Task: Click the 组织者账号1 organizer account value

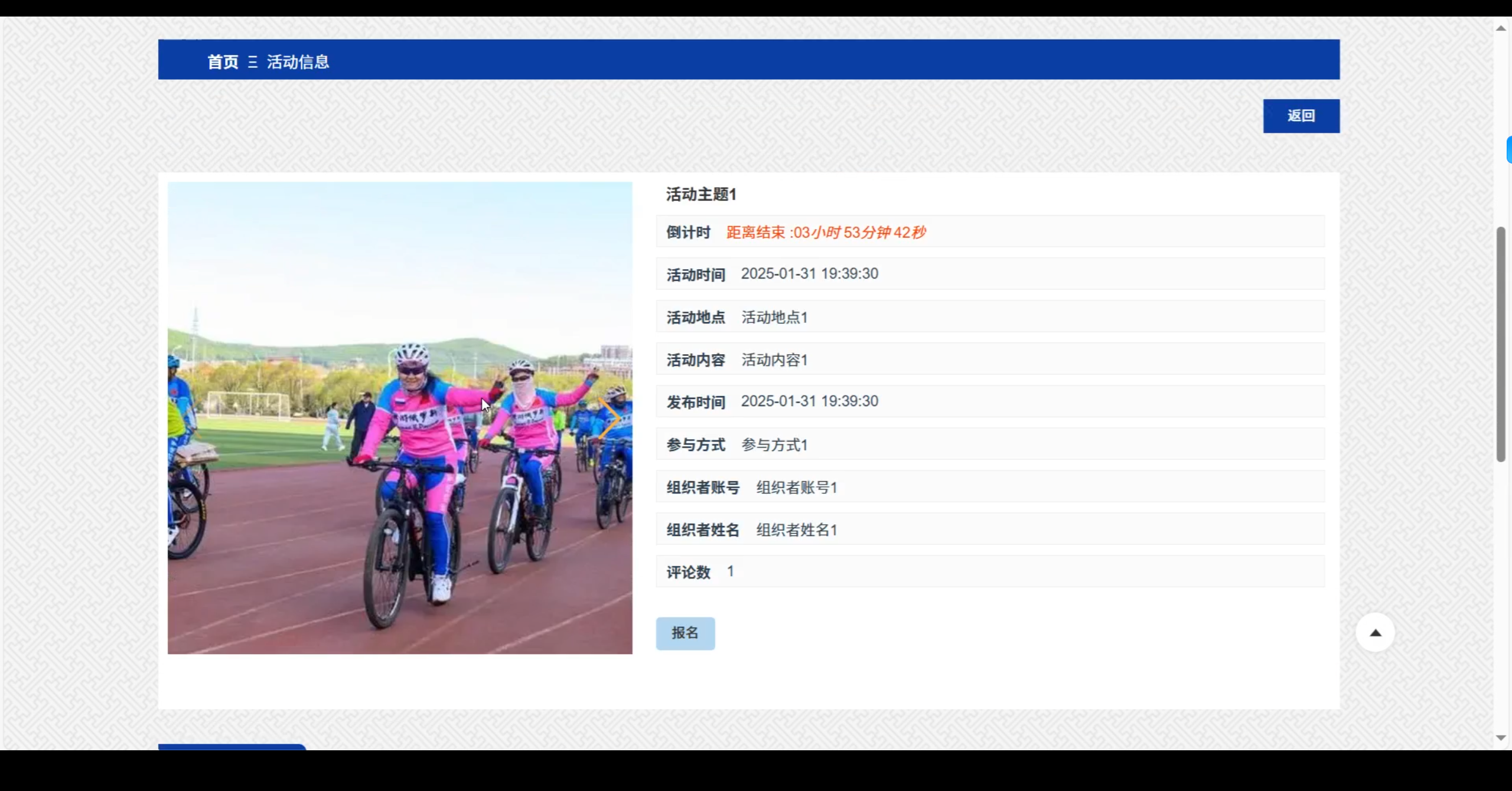Action: (x=797, y=488)
